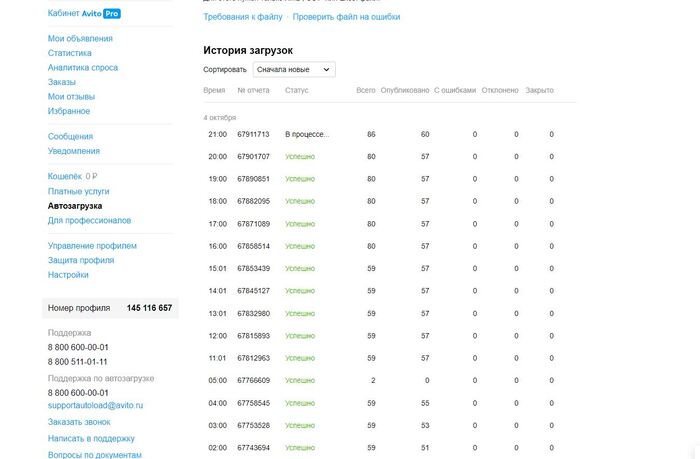Click report number 67890851
Image resolution: width=700 pixels, height=459 pixels.
pyautogui.click(x=253, y=179)
